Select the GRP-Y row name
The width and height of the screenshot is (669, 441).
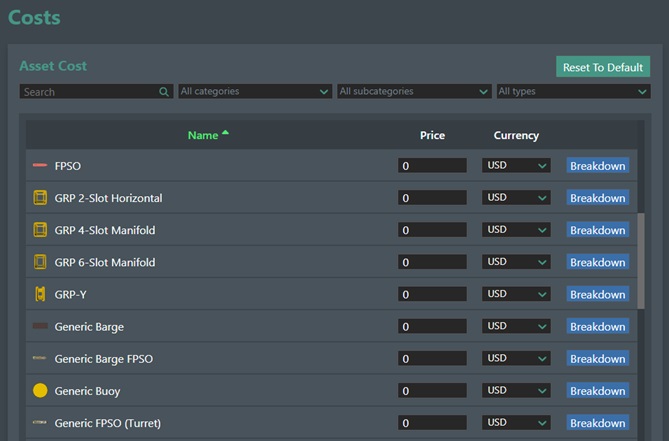pos(70,294)
